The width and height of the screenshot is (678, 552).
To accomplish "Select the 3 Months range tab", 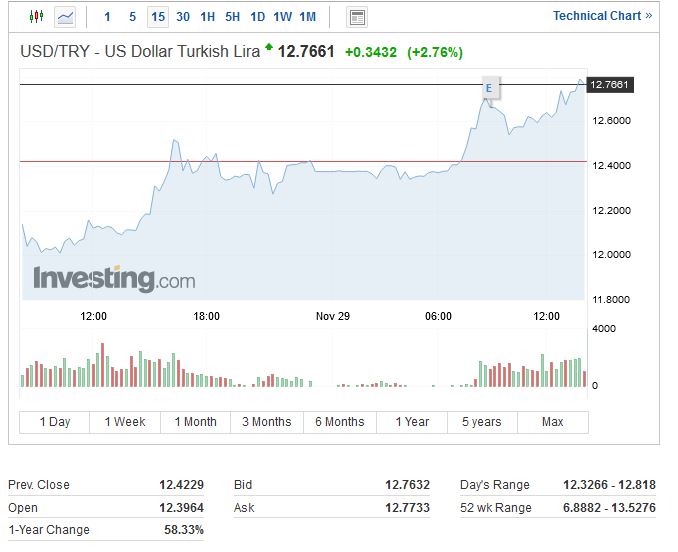I will point(267,422).
